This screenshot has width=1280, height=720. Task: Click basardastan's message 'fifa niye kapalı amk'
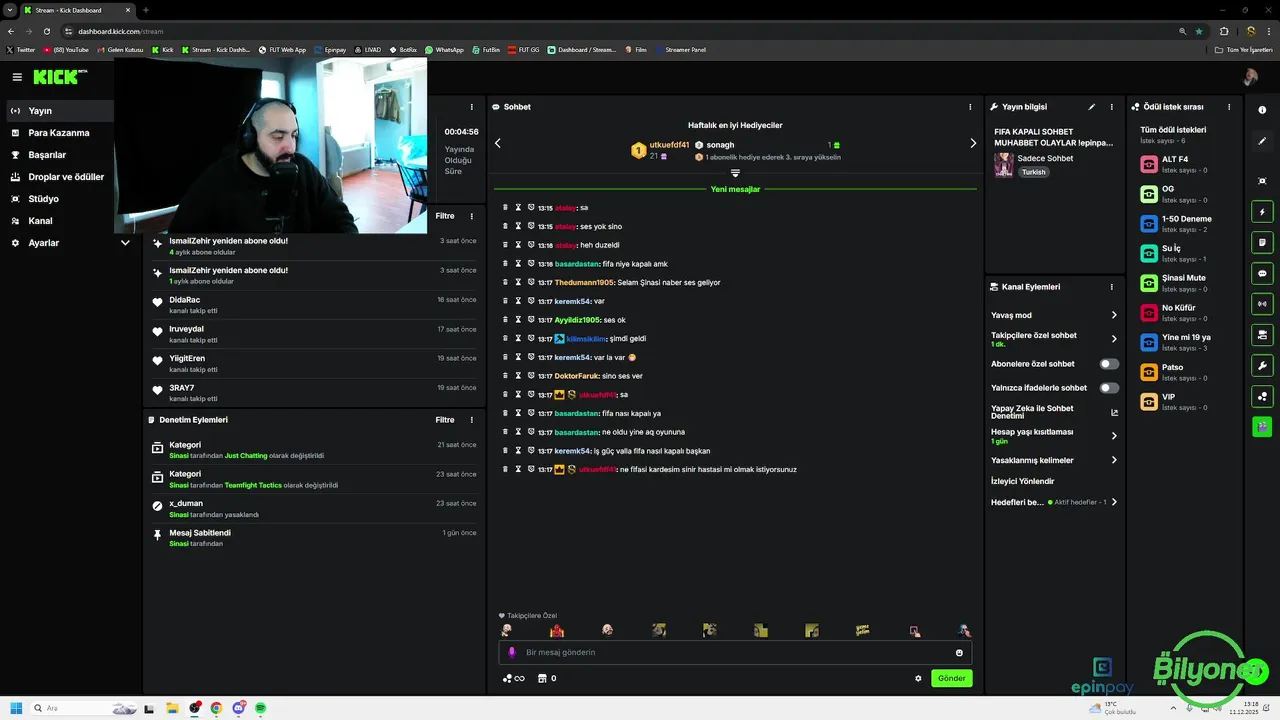click(634, 264)
